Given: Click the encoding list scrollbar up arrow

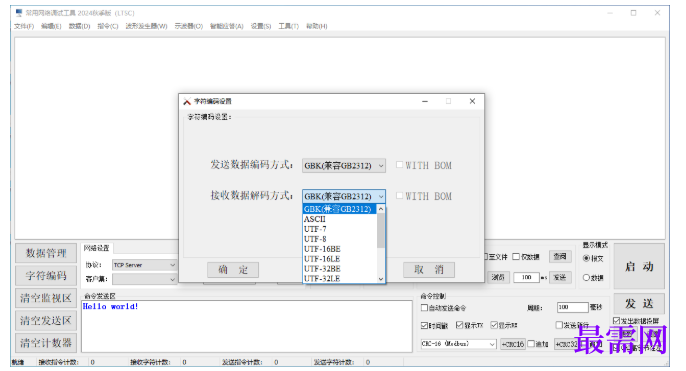Looking at the screenshot, I should pyautogui.click(x=381, y=209).
